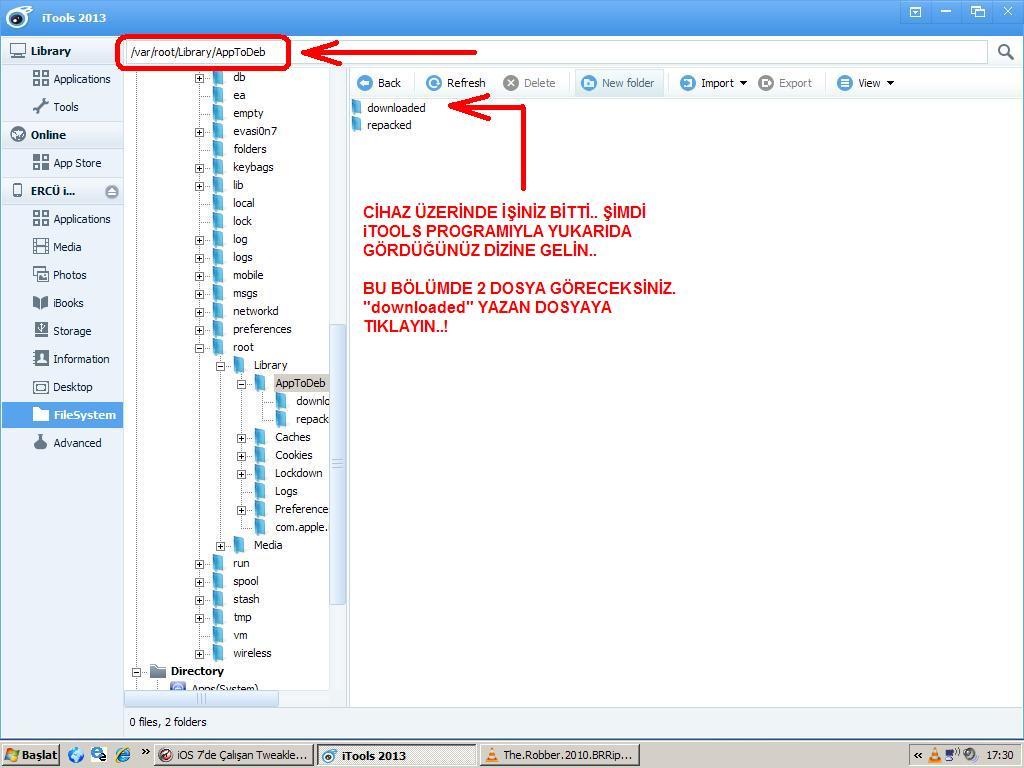Click the path address field
Viewport: 1024px width, 768px height.
pos(555,52)
